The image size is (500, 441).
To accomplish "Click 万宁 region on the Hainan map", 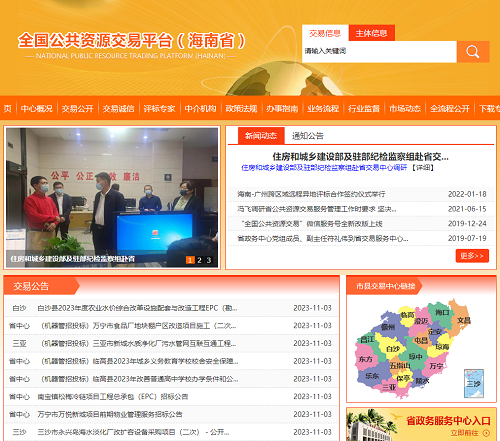I will click(436, 366).
